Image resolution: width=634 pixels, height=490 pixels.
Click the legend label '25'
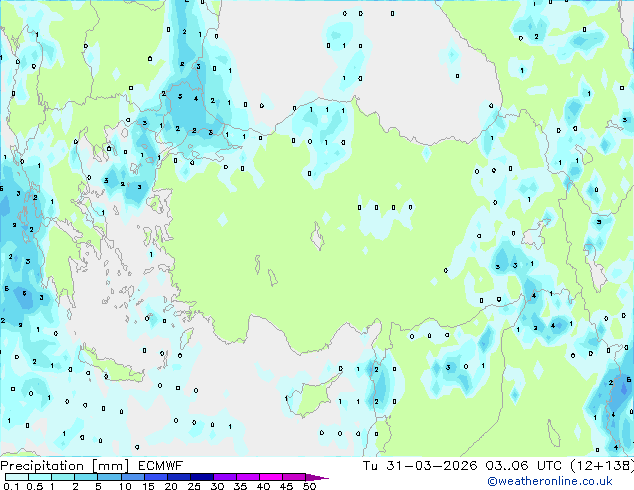[194, 486]
